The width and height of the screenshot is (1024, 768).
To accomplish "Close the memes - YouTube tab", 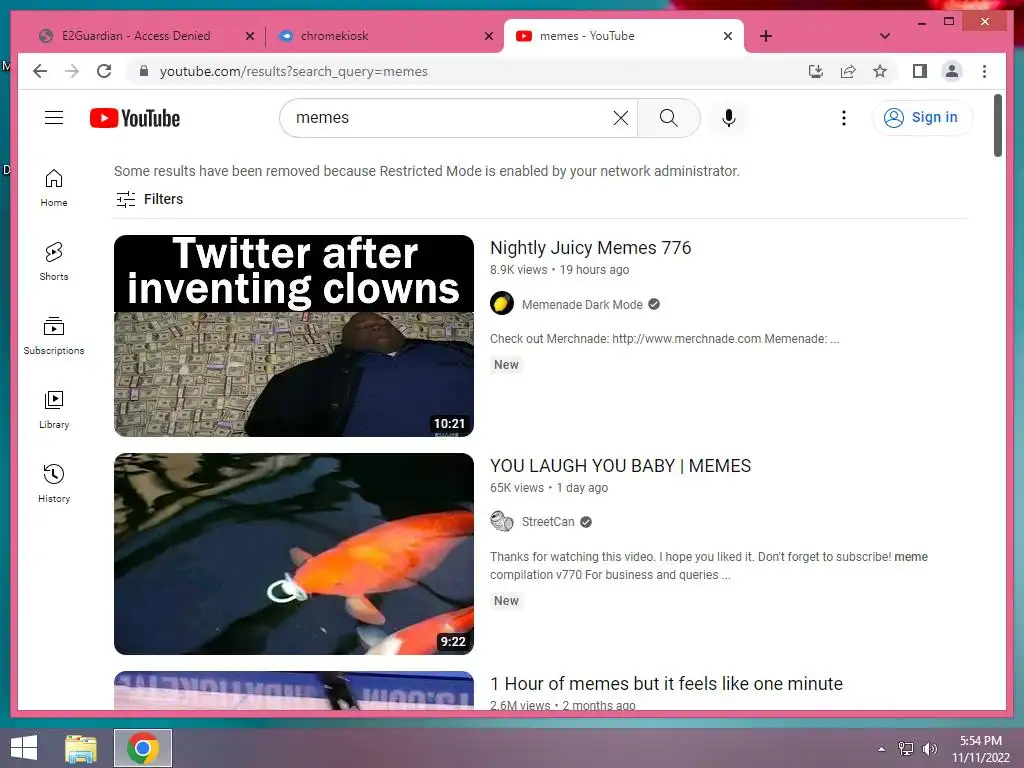I will click(728, 36).
